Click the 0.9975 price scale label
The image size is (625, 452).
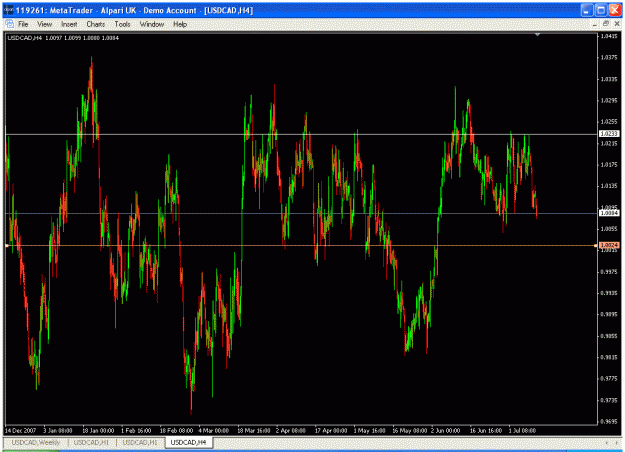(x=609, y=272)
